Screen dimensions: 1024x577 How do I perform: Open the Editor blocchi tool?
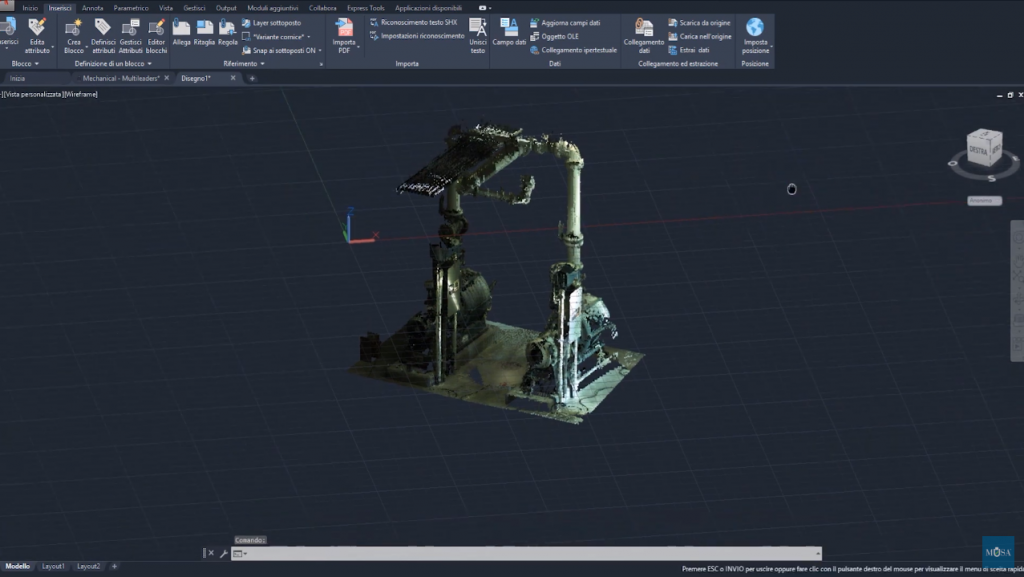pyautogui.click(x=157, y=28)
